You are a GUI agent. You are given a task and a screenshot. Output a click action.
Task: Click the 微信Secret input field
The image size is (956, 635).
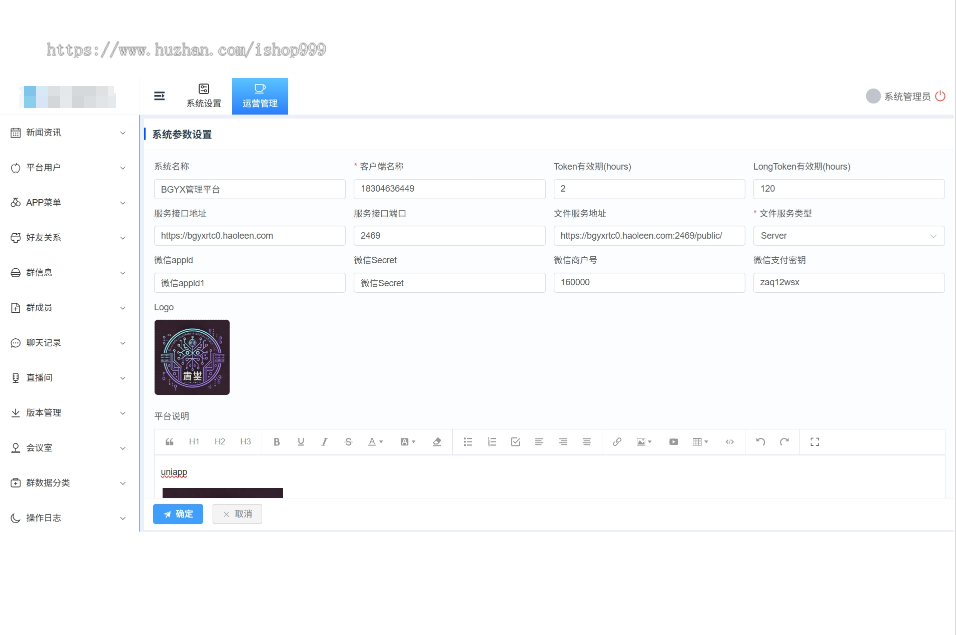tap(449, 283)
